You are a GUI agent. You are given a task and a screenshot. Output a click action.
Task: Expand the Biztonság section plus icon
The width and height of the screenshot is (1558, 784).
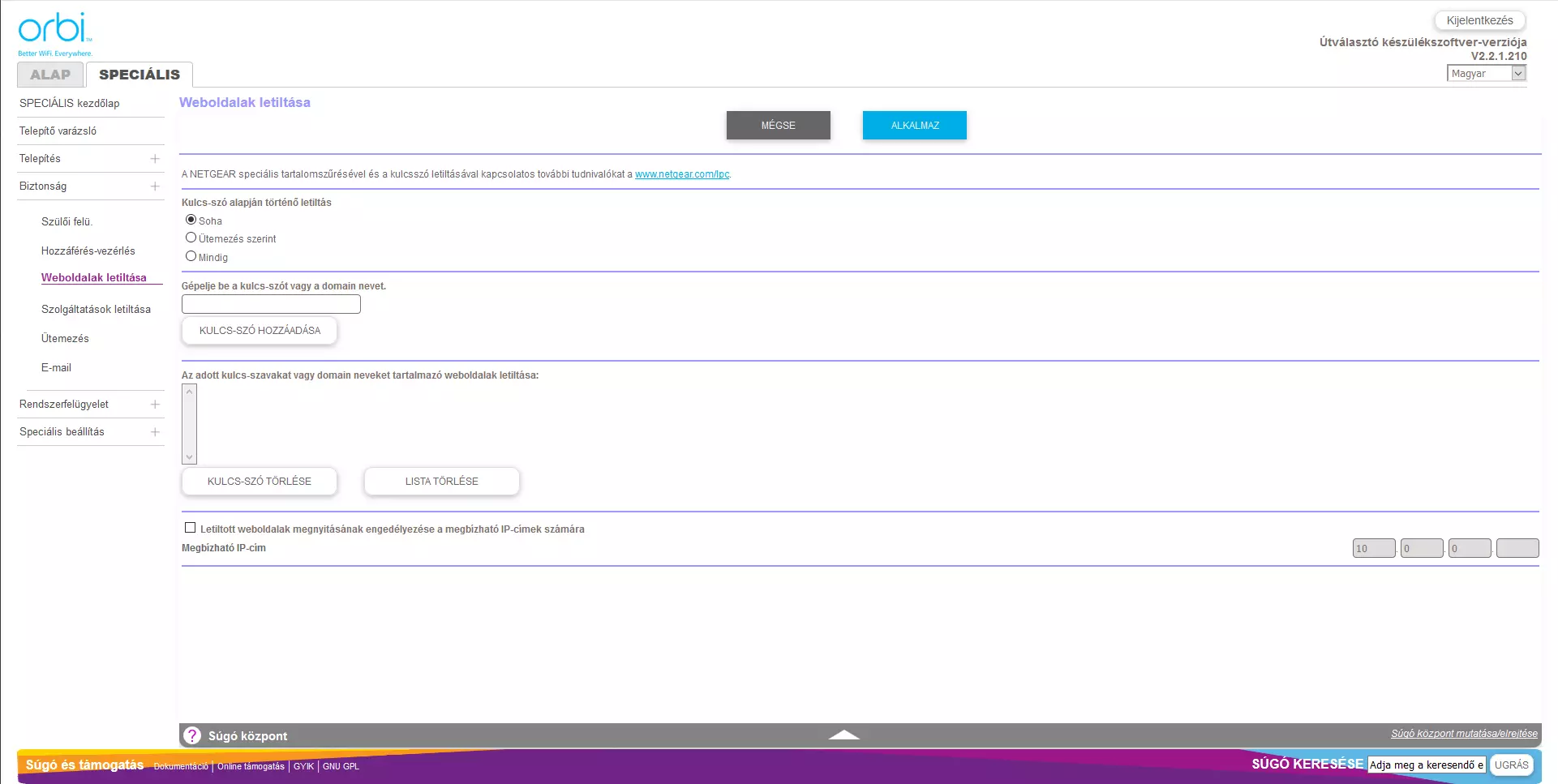click(x=155, y=186)
